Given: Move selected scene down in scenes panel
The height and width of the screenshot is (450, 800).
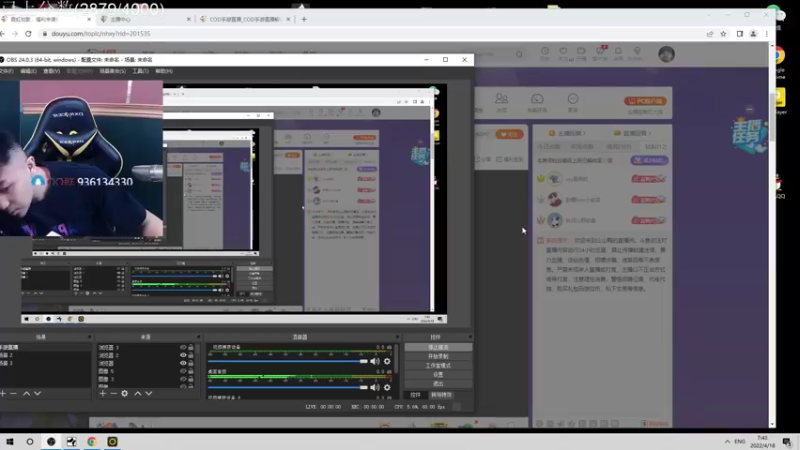Looking at the screenshot, I should 37,393.
